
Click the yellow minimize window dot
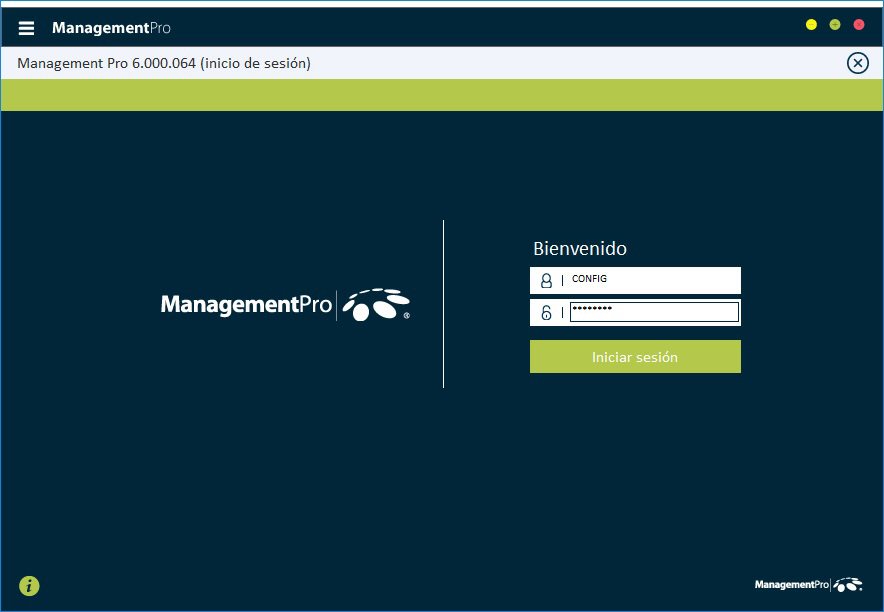pos(811,25)
